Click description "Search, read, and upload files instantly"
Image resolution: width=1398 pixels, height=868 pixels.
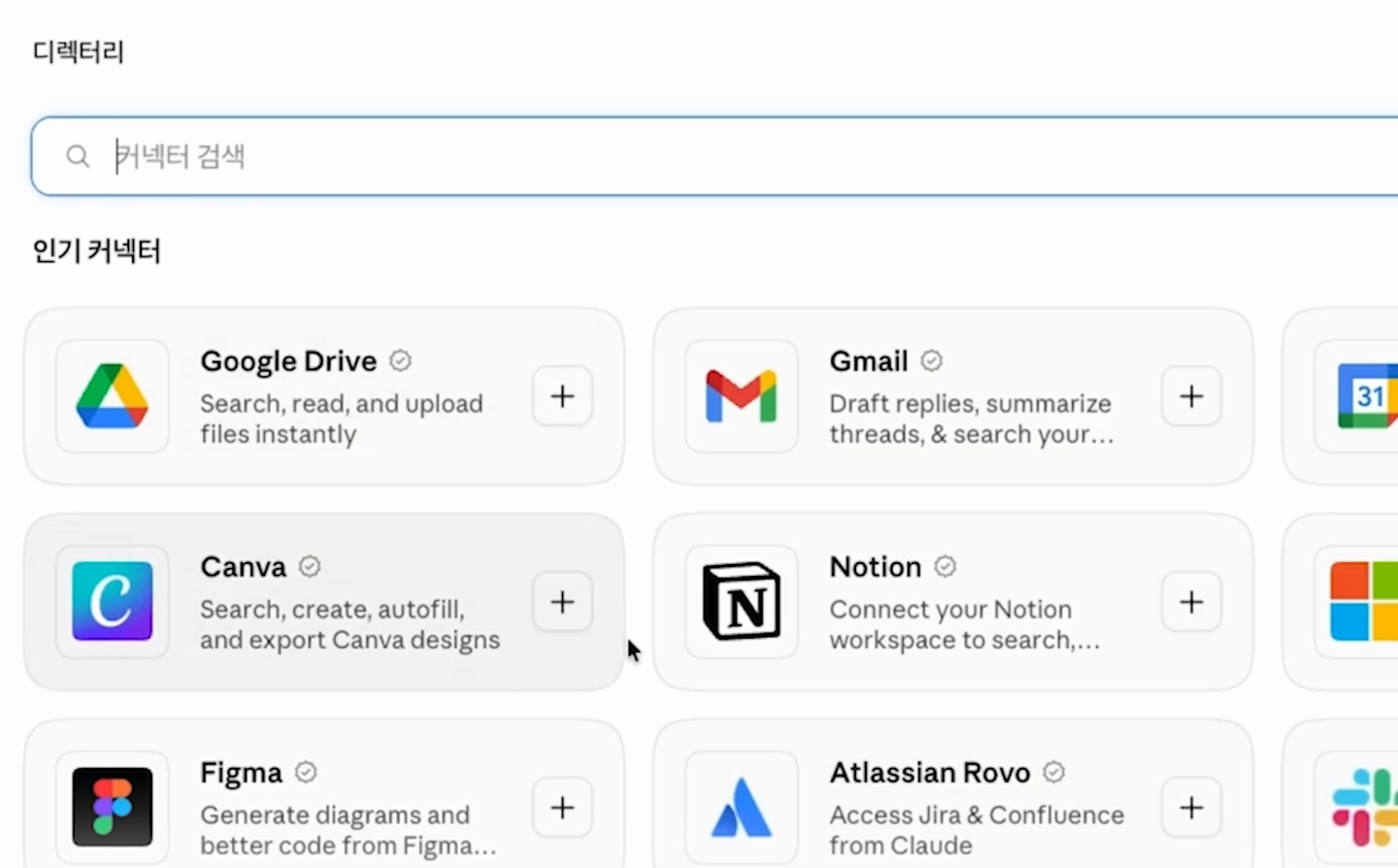342,418
